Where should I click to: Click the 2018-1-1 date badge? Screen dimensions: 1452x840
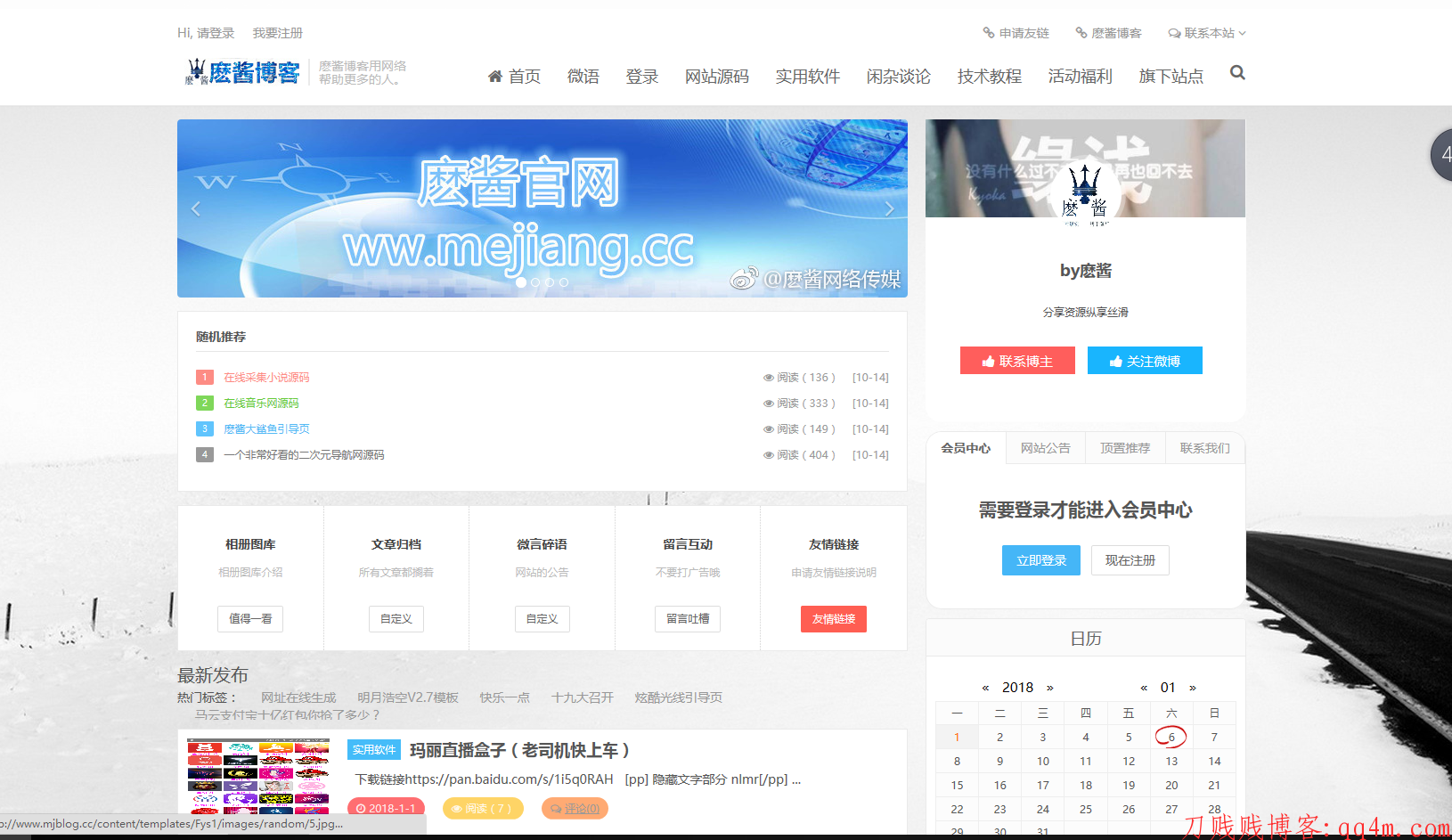click(x=386, y=808)
